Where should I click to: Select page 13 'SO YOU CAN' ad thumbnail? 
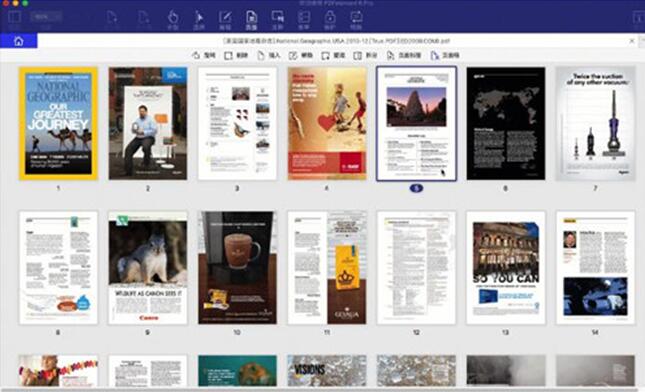(x=506, y=267)
